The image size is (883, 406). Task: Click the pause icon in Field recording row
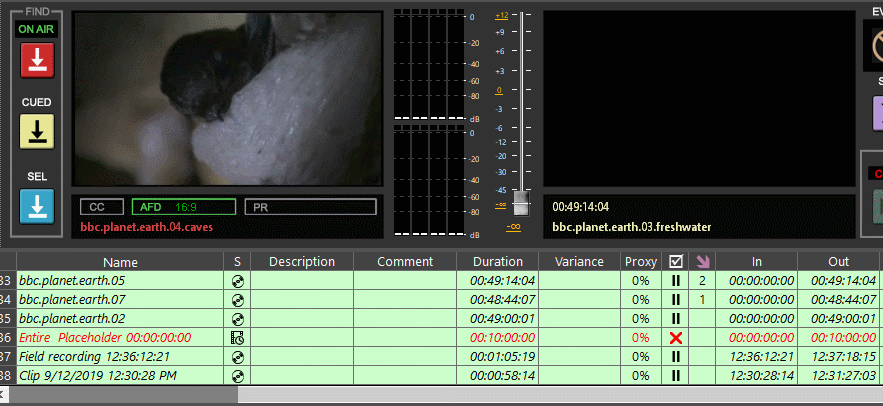click(676, 357)
